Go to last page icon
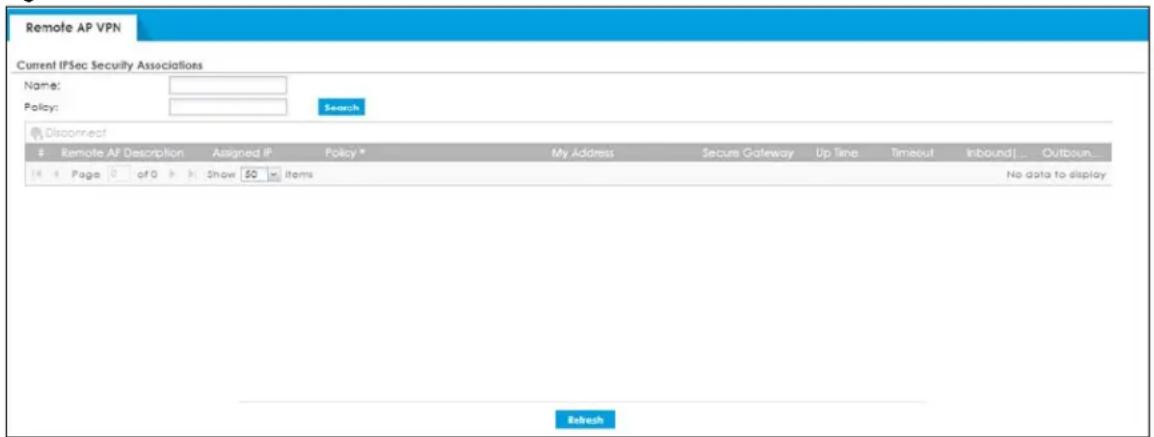This screenshot has height=437, width=1154. [192, 174]
